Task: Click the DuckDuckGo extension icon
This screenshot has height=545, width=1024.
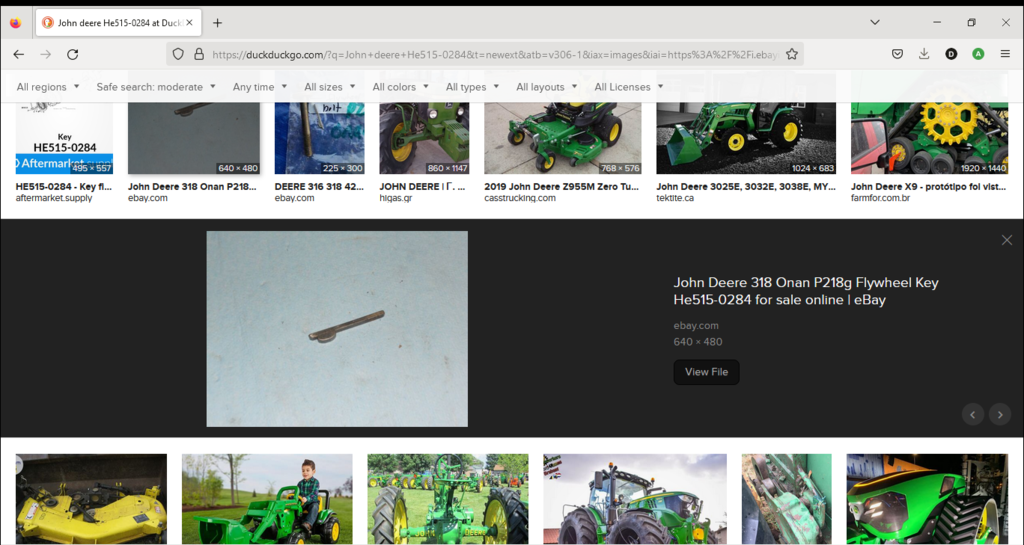Action: tap(951, 54)
